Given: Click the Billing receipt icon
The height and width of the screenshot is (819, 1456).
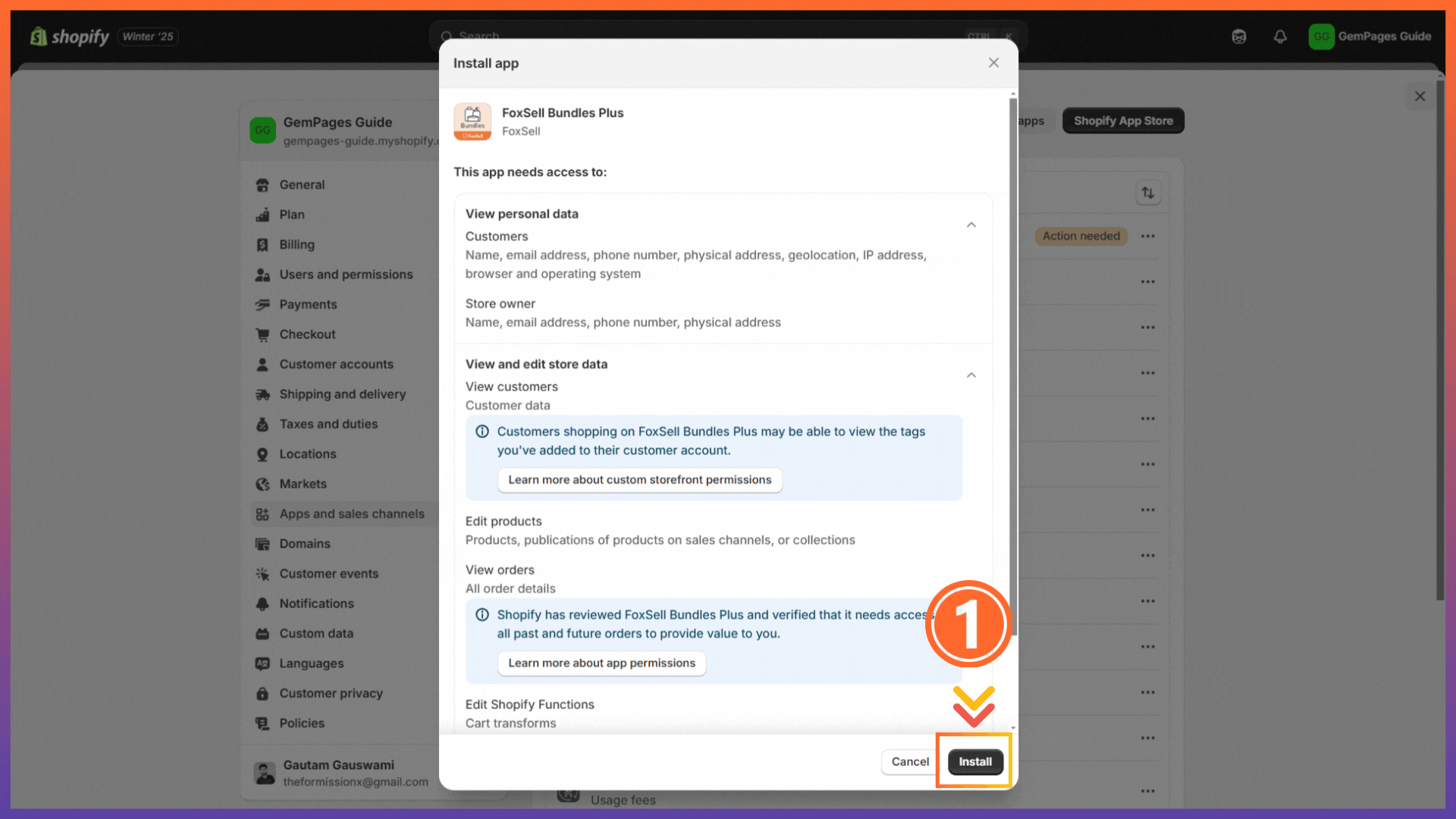Looking at the screenshot, I should tap(262, 244).
